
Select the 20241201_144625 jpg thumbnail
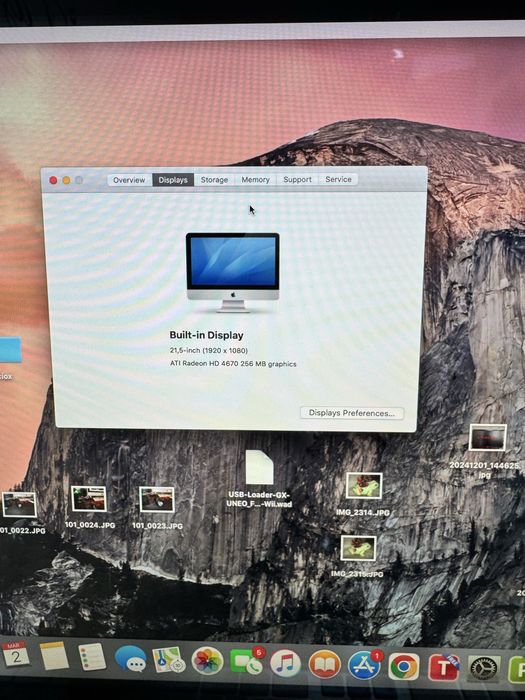pyautogui.click(x=488, y=438)
